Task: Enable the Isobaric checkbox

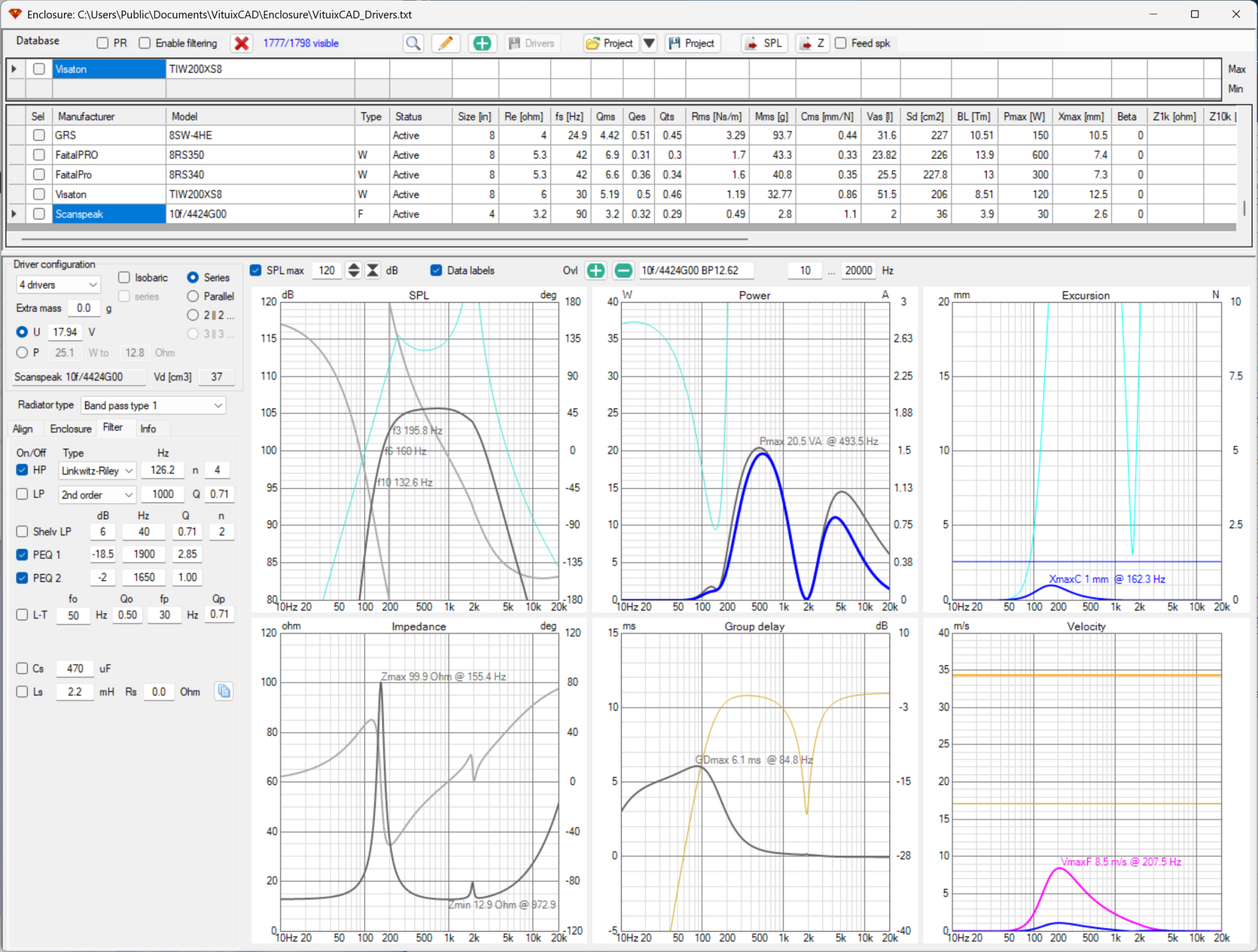Action: (124, 278)
